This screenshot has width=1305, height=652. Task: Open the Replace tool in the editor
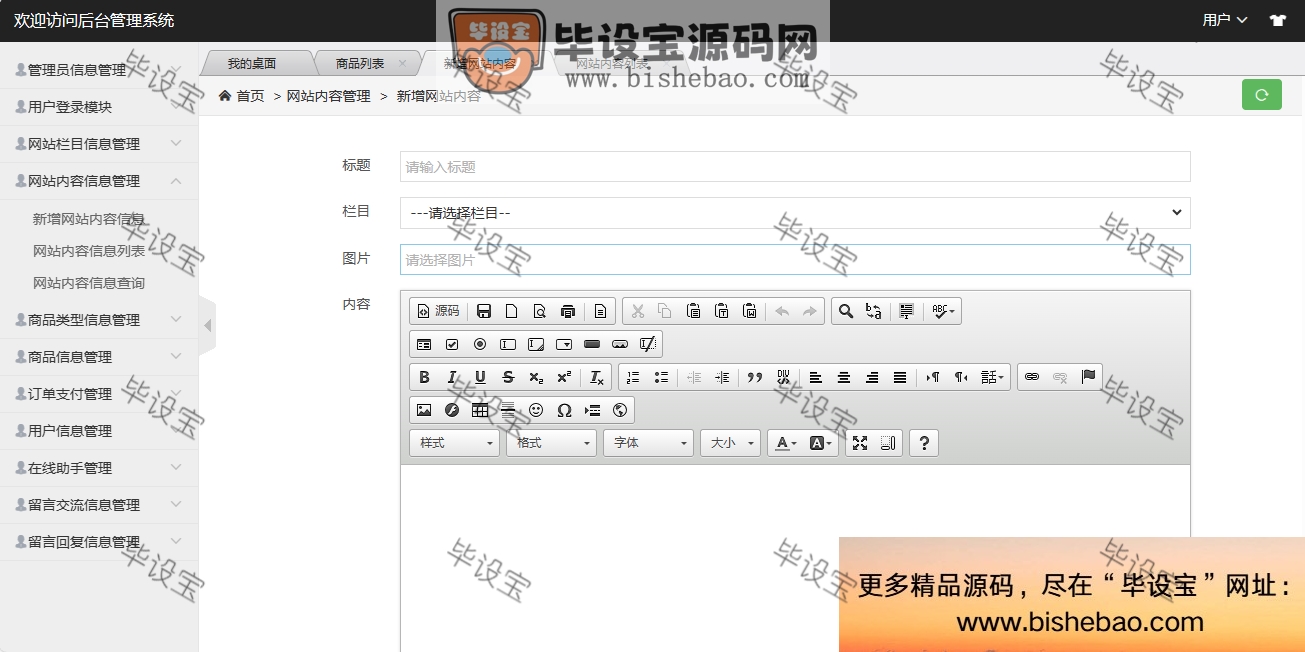[x=874, y=311]
